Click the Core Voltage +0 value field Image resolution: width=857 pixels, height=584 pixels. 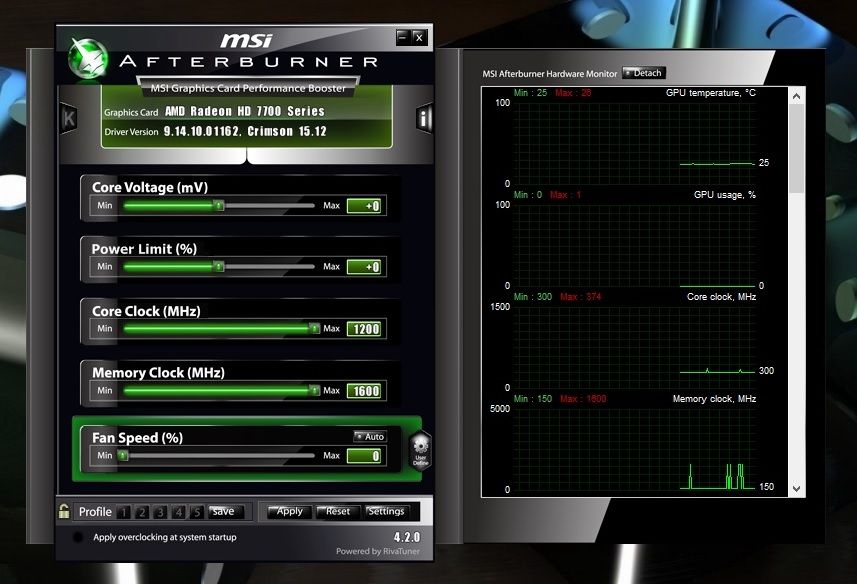pyautogui.click(x=364, y=206)
